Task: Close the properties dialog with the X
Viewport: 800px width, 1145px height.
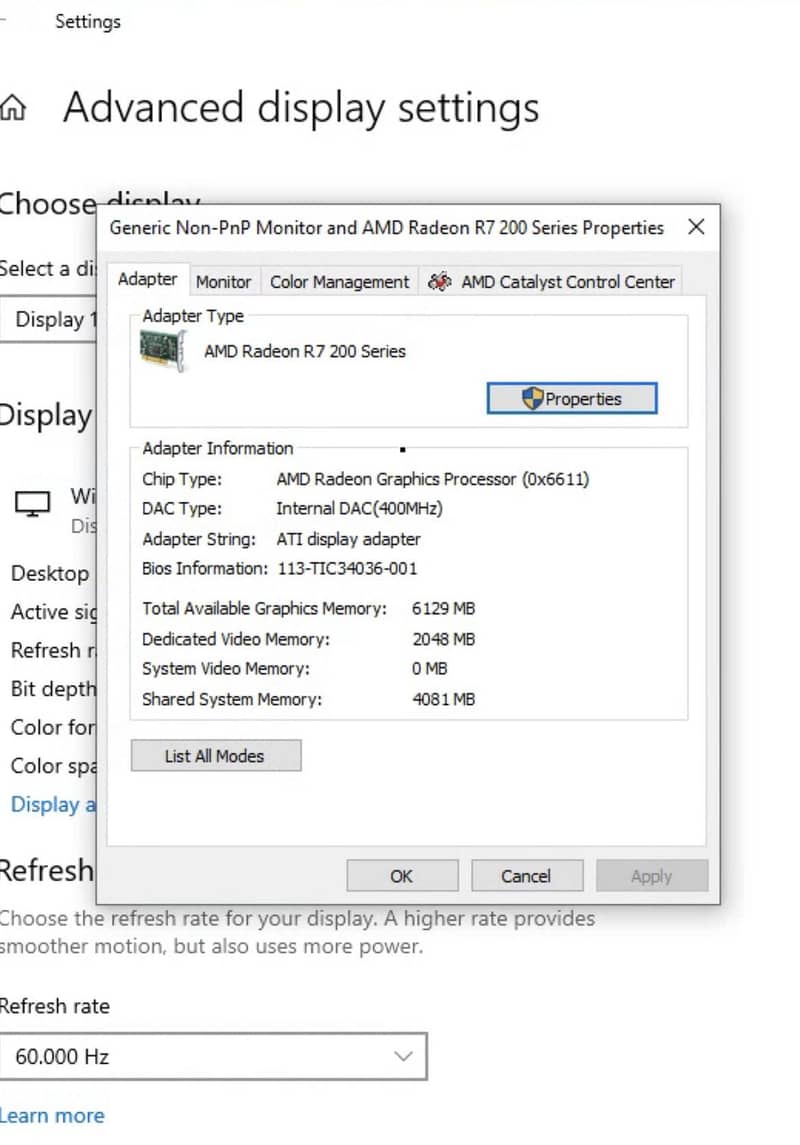Action: 696,227
